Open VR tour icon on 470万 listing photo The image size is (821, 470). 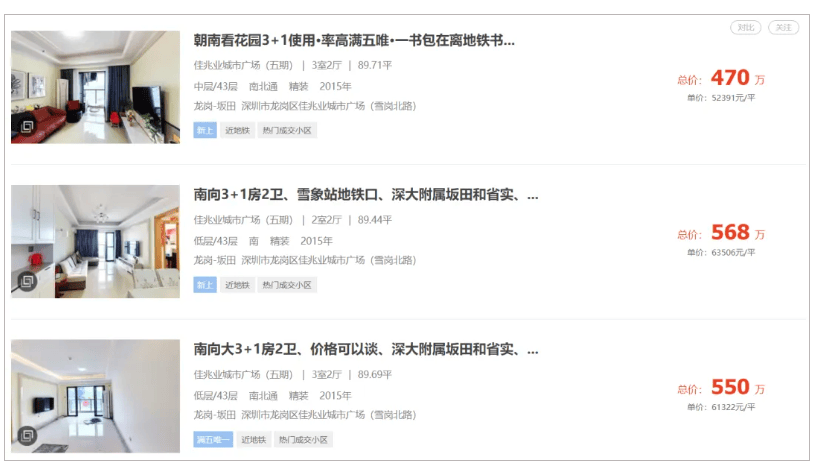coord(27,126)
